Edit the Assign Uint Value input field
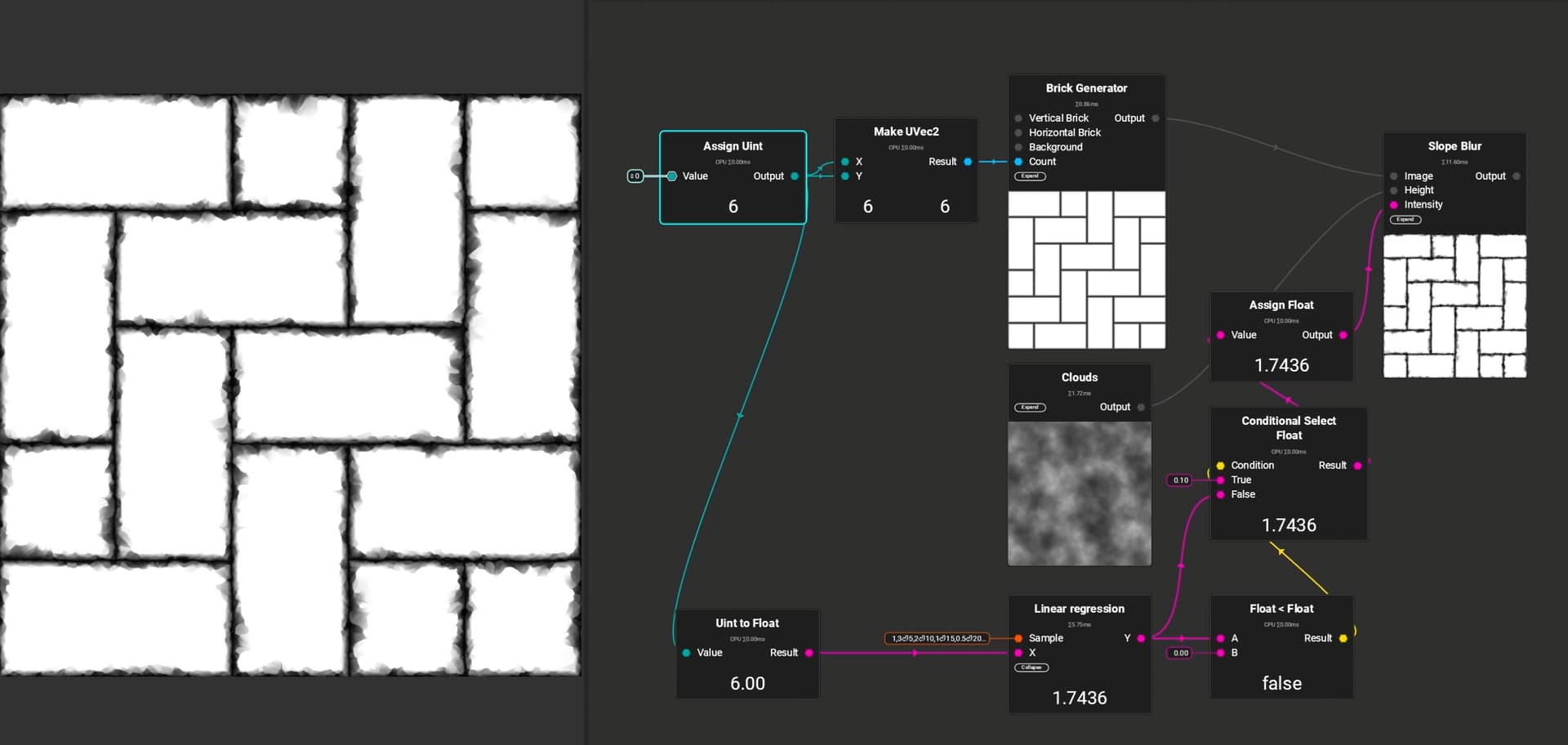The height and width of the screenshot is (745, 1568). pos(635,176)
